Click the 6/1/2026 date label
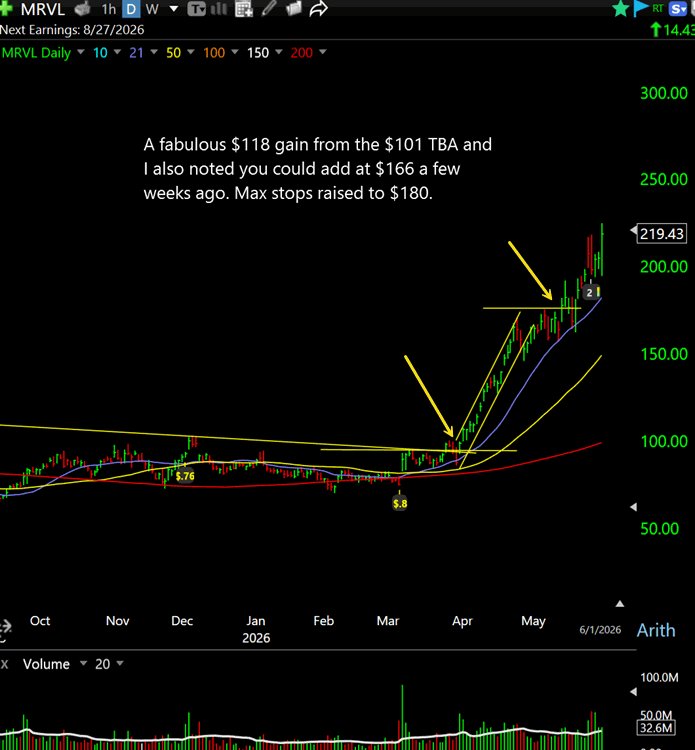This screenshot has height=750, width=695. click(600, 629)
